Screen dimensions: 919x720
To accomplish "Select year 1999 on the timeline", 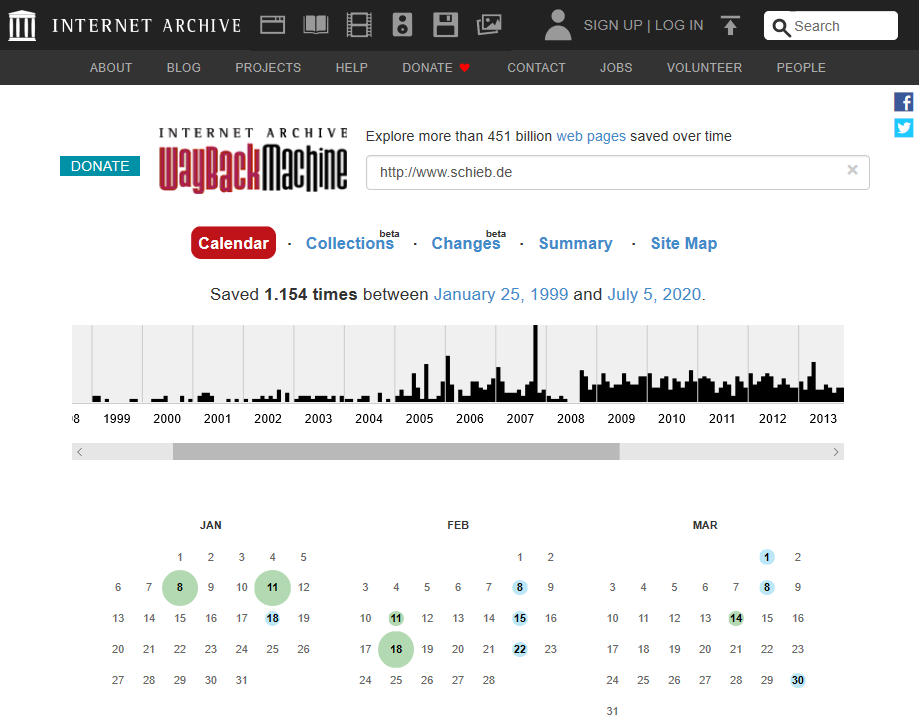I will point(117,419).
